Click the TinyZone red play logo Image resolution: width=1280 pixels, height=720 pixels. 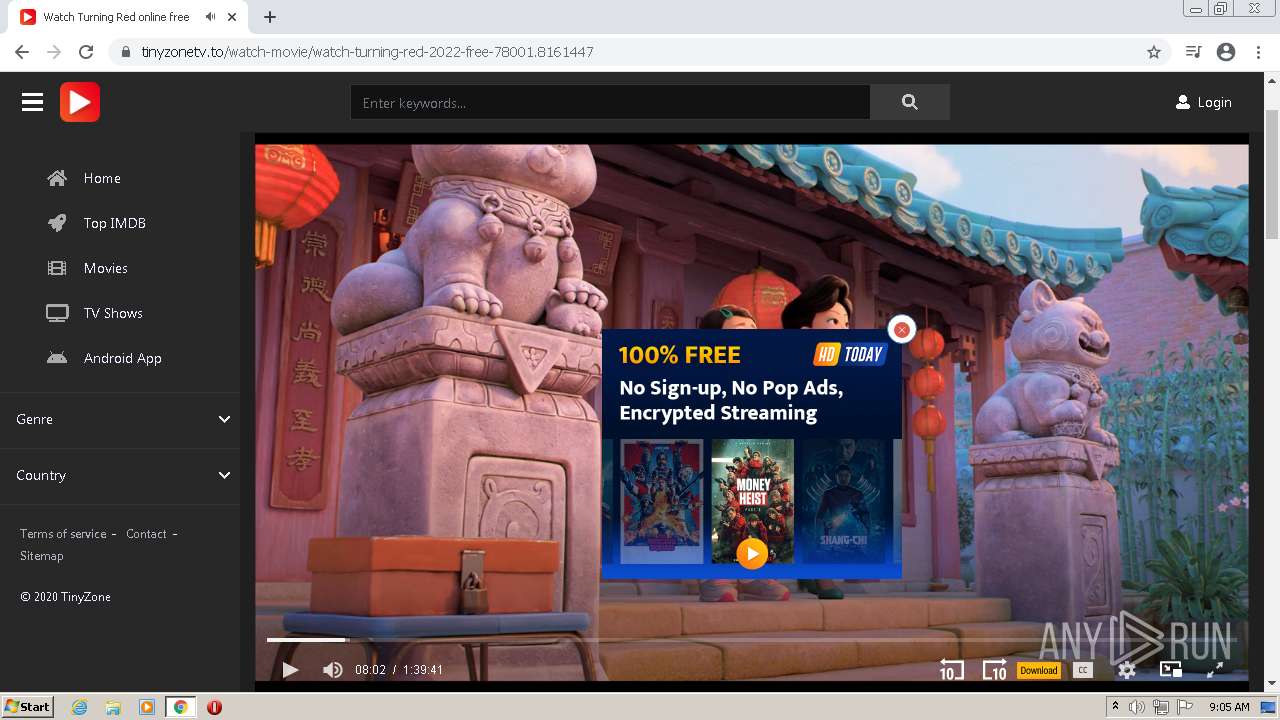point(80,102)
